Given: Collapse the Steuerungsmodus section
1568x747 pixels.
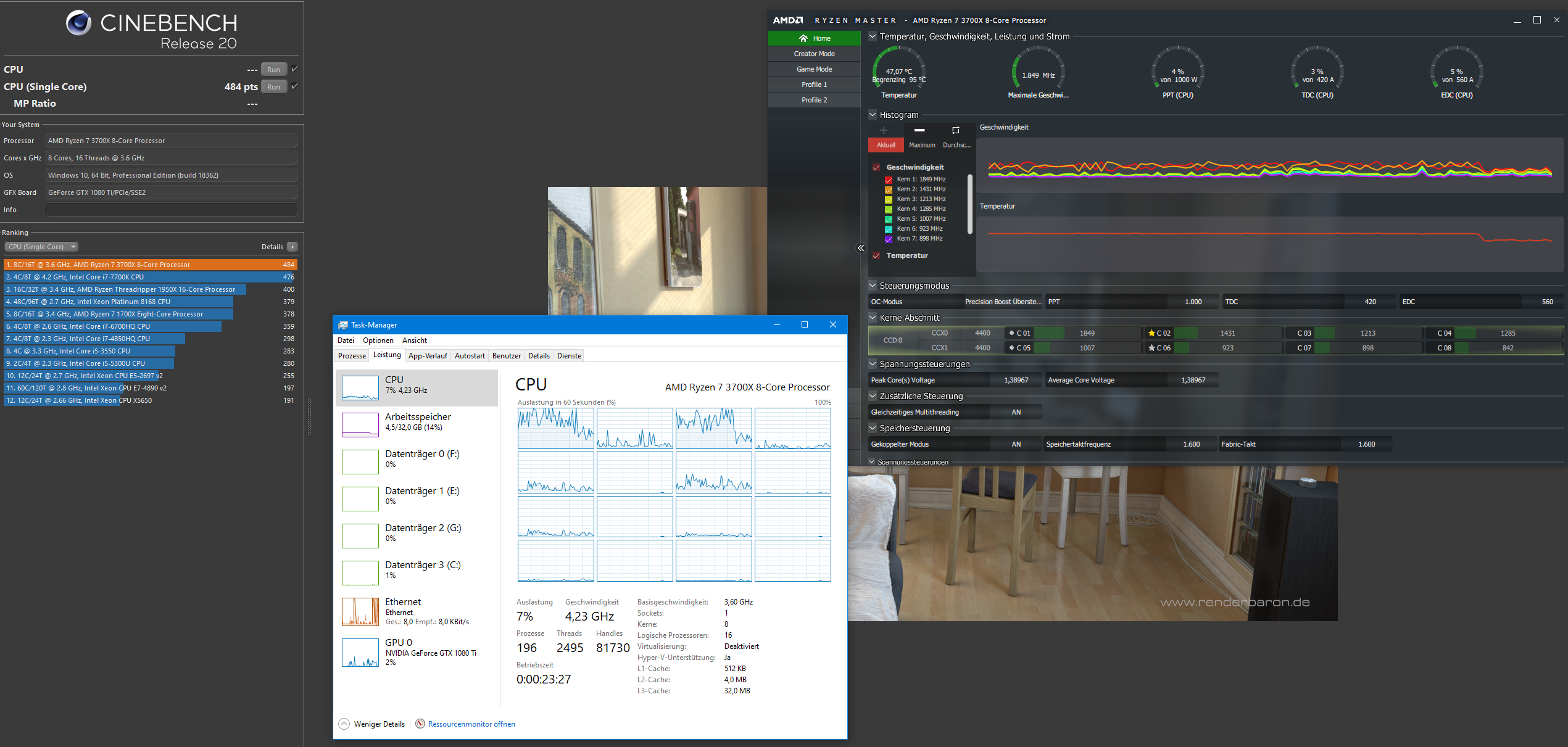Looking at the screenshot, I should pyautogui.click(x=873, y=286).
